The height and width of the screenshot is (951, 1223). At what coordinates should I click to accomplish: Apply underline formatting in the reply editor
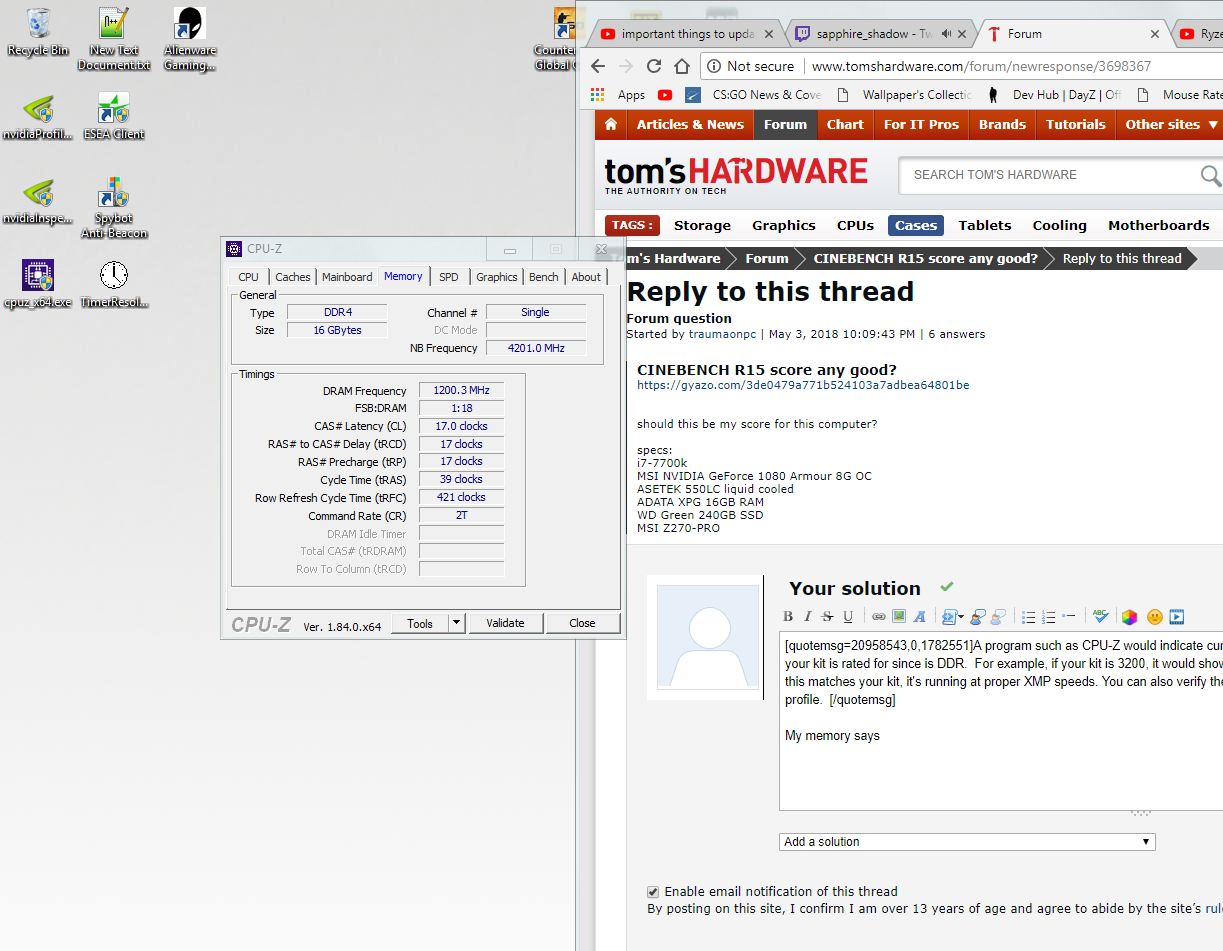point(848,616)
